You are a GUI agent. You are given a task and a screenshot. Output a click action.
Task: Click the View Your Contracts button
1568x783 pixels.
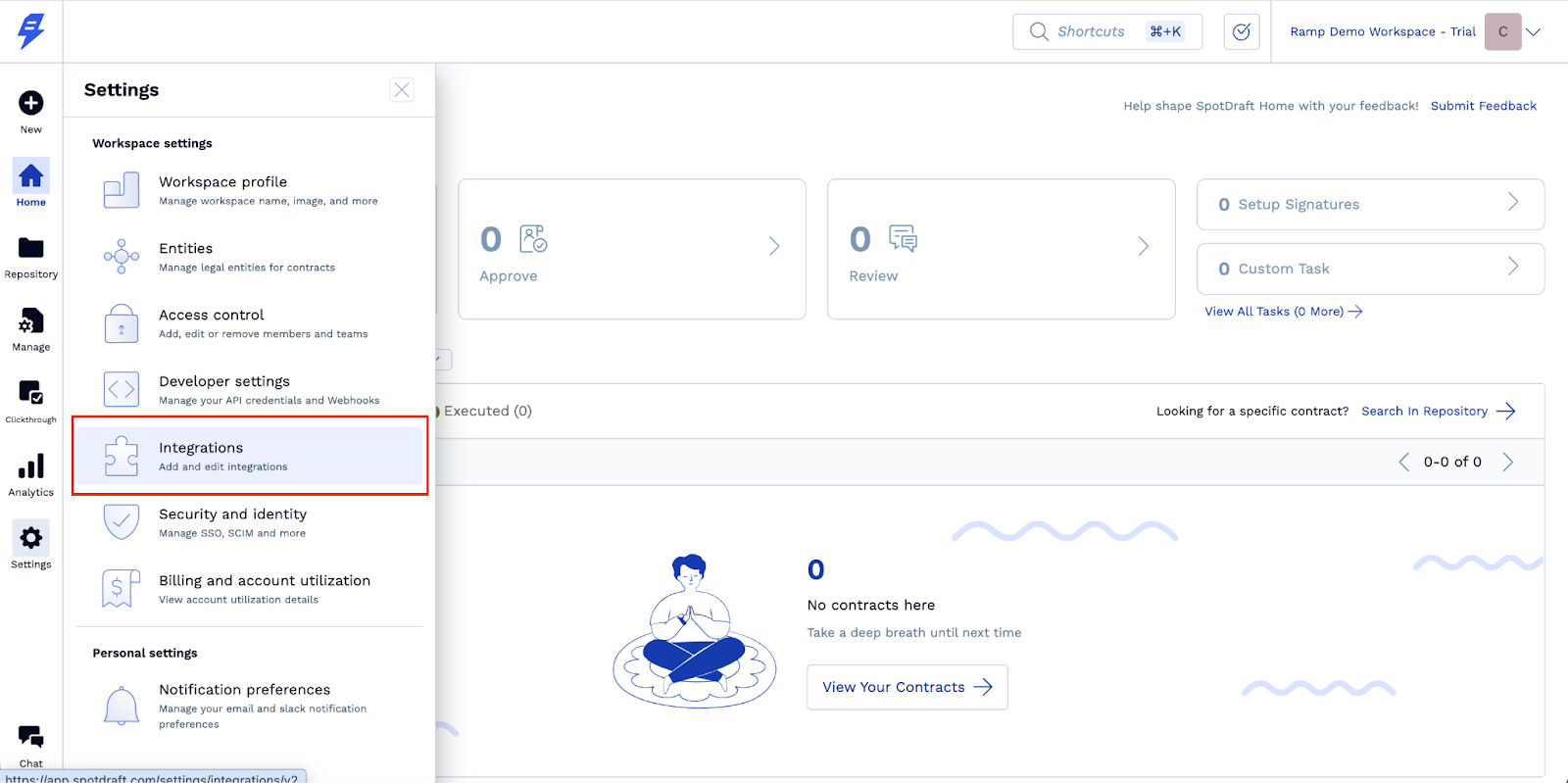(907, 687)
